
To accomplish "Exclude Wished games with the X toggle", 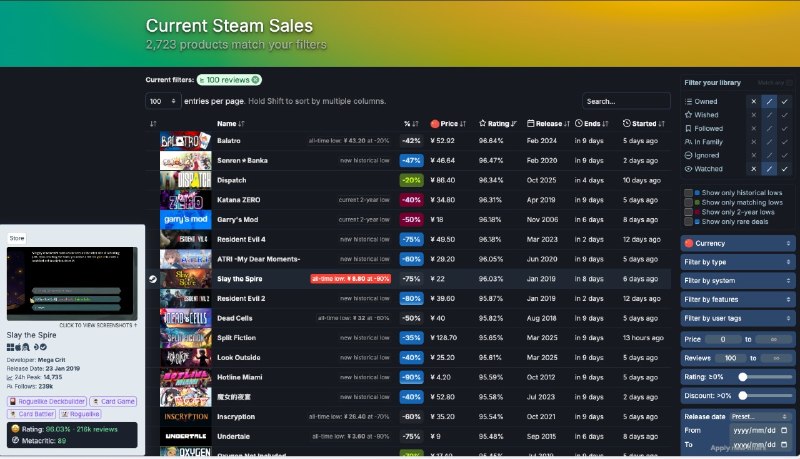I will click(x=754, y=115).
